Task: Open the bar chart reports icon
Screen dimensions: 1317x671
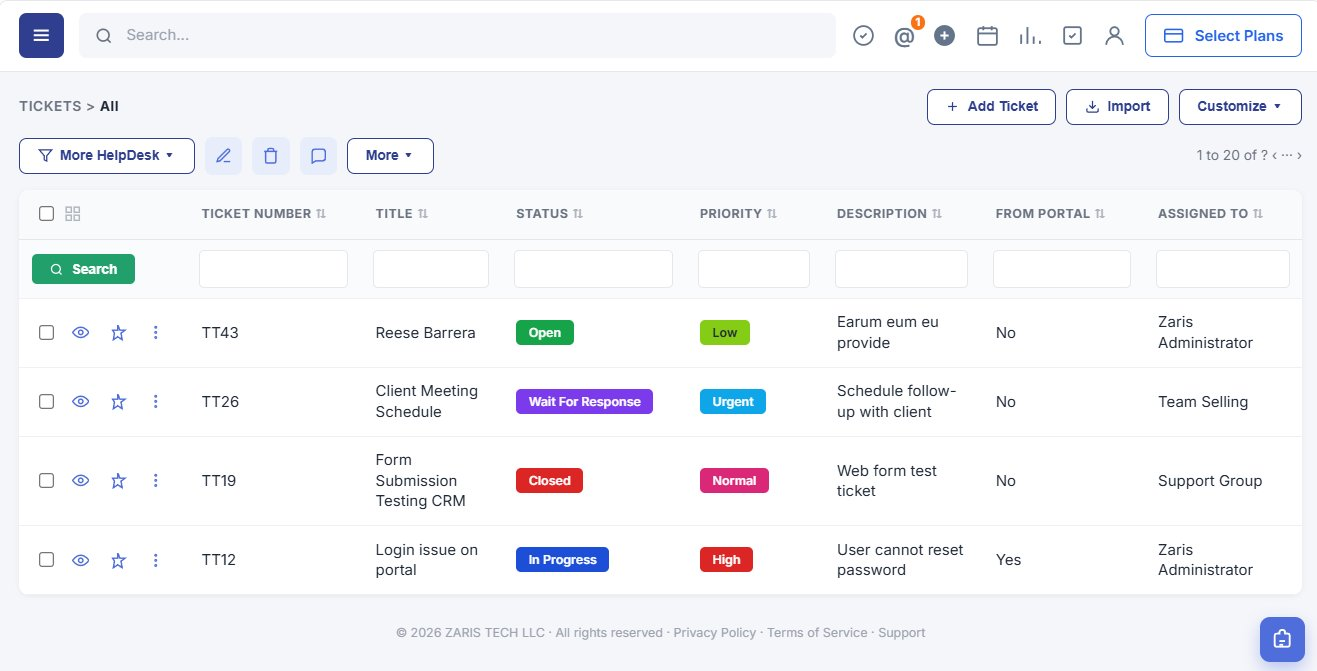Action: pos(1030,36)
